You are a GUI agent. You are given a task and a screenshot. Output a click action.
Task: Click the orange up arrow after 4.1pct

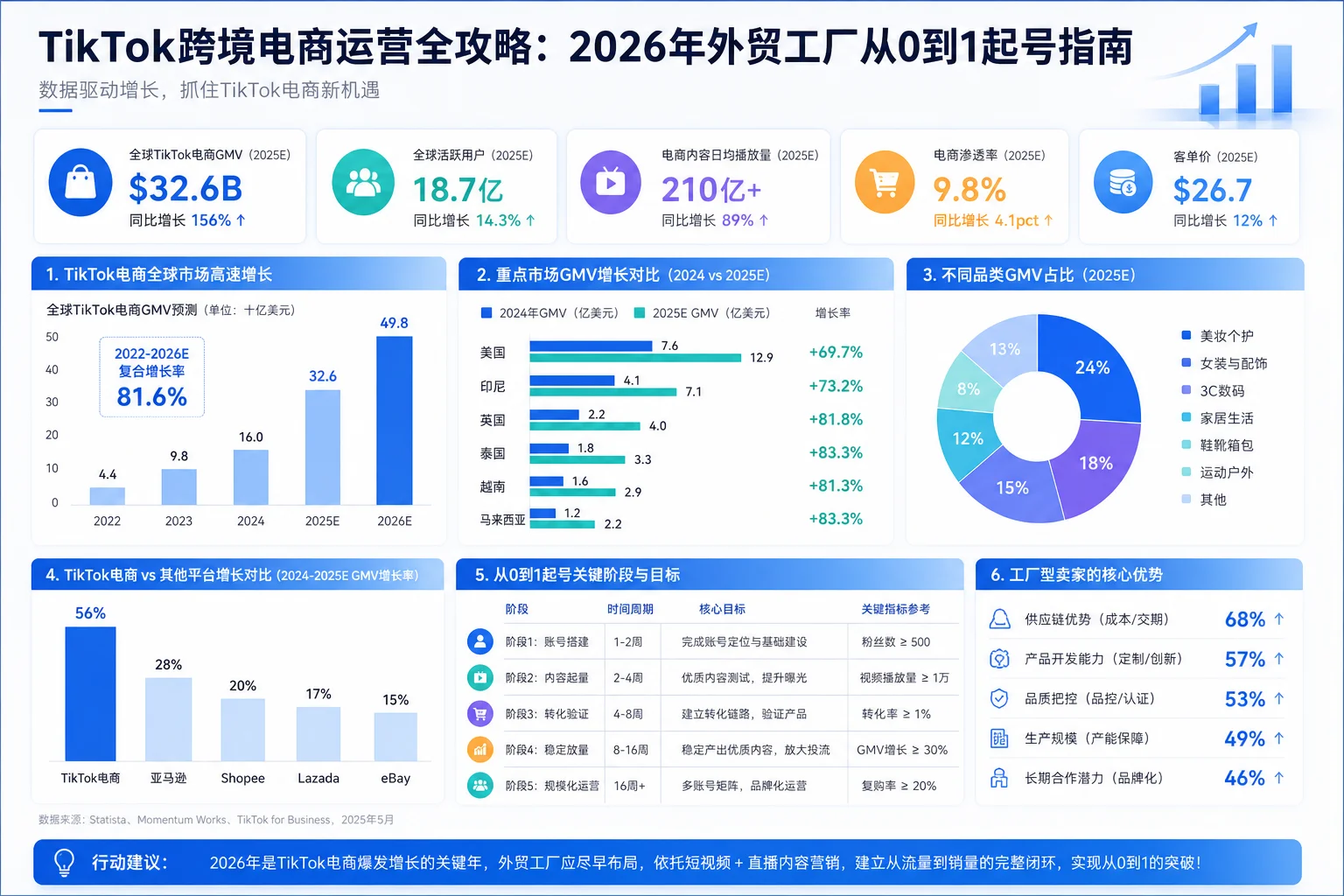pos(1048,220)
